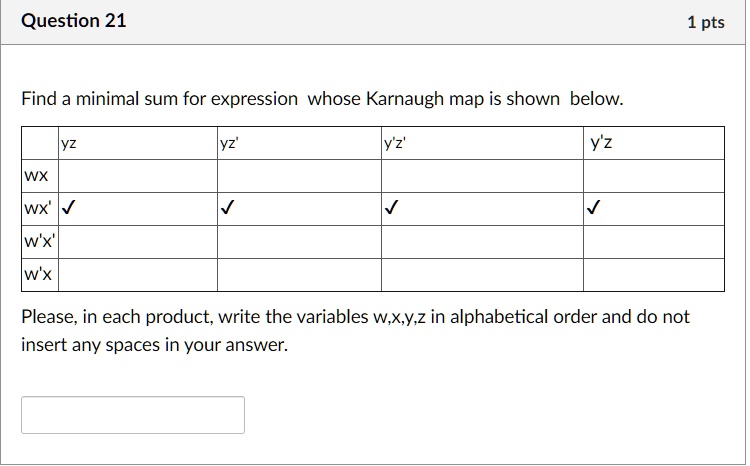Click the Question 21 heading
This screenshot has height=466, width=750.
click(74, 21)
